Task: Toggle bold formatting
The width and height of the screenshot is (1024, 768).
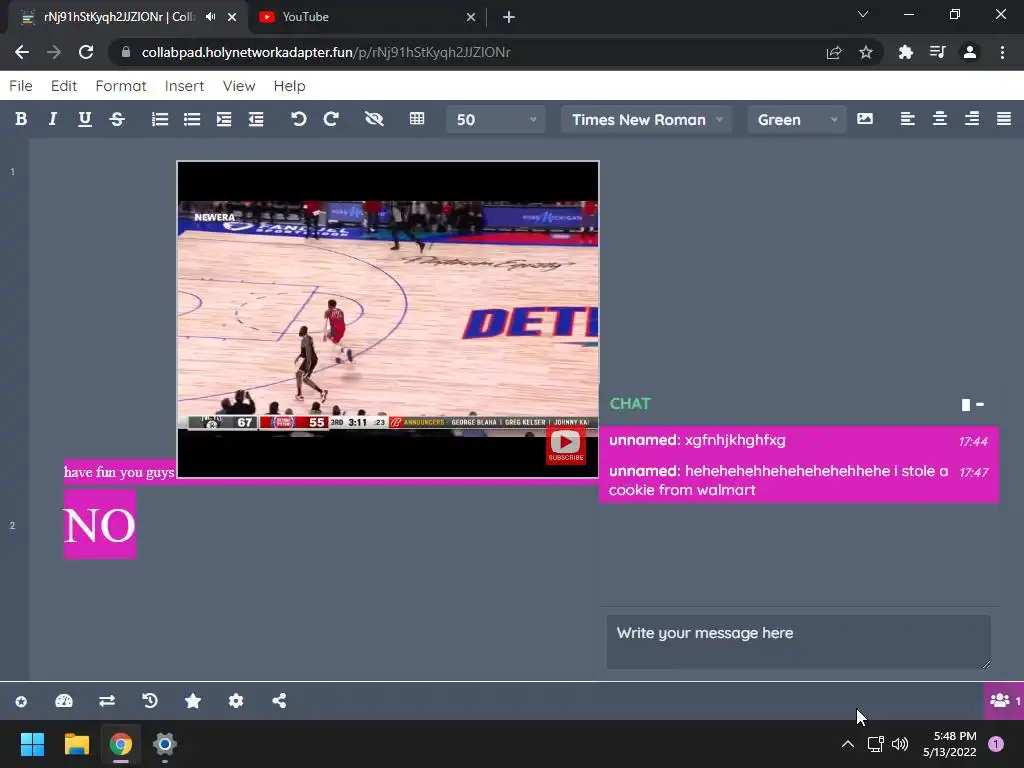Action: (x=21, y=119)
